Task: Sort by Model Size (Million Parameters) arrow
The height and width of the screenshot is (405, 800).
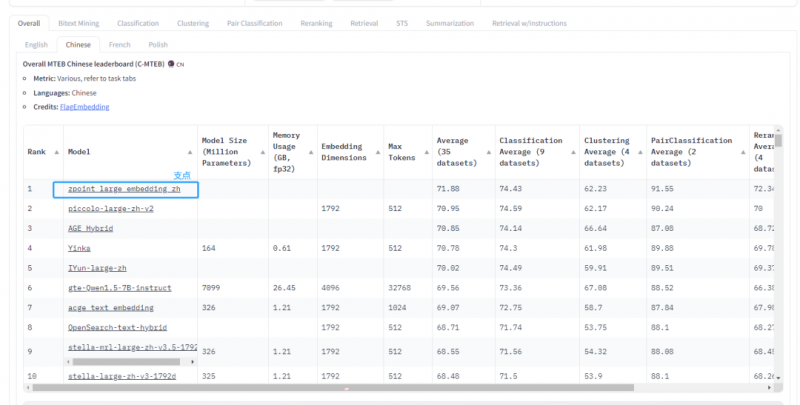Action: (x=260, y=152)
